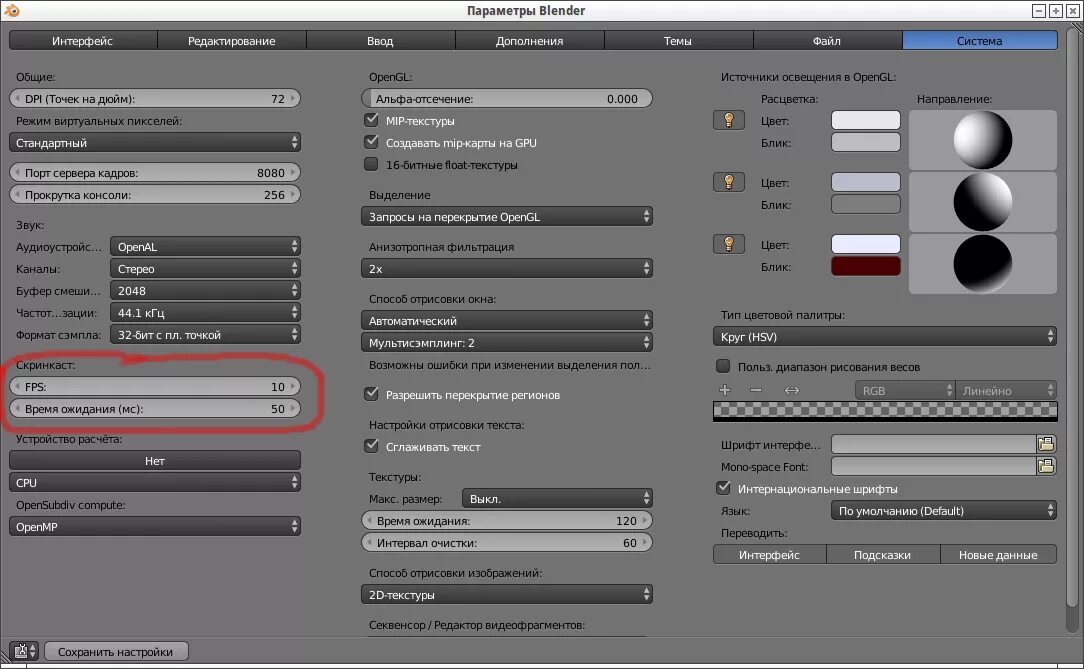
Task: Open CPU device dropdown
Action: pyautogui.click(x=155, y=482)
